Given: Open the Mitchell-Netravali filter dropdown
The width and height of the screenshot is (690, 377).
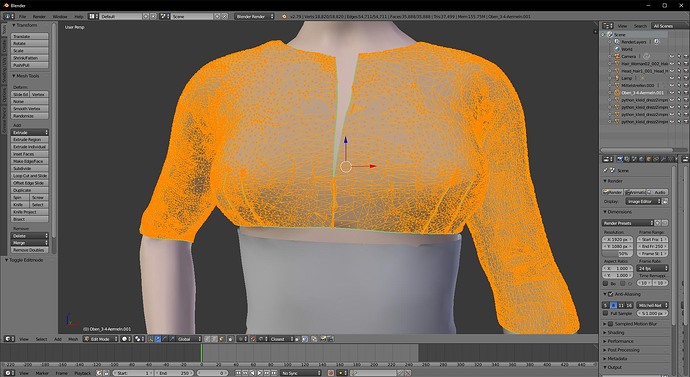Looking at the screenshot, I should pyautogui.click(x=653, y=305).
